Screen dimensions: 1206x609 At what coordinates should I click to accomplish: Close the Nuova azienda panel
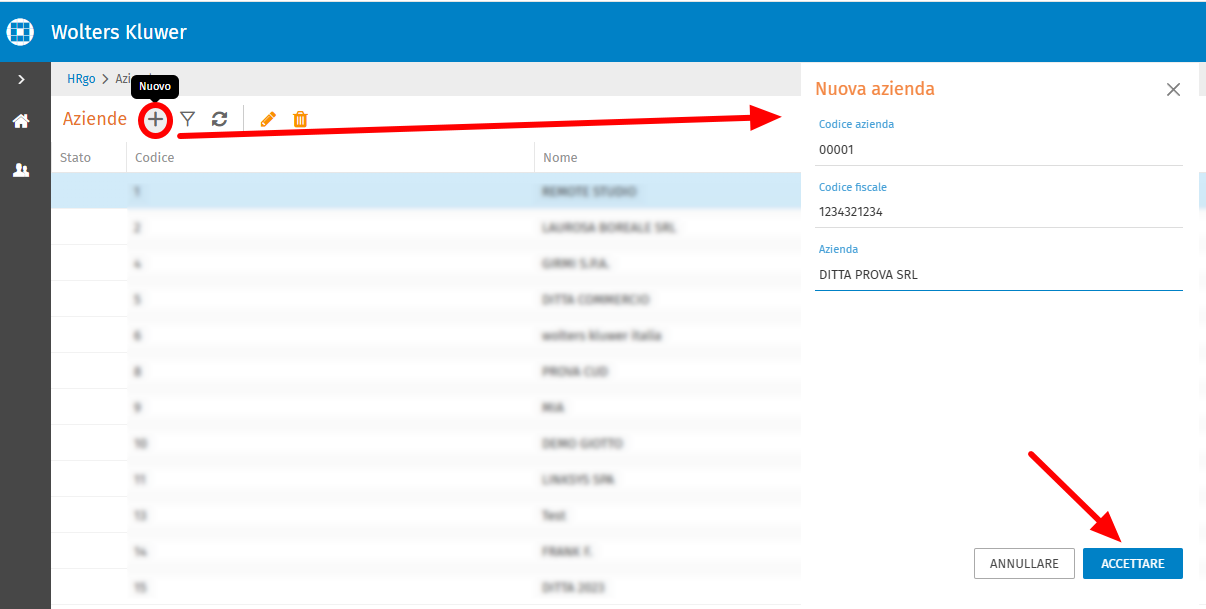pos(1174,89)
